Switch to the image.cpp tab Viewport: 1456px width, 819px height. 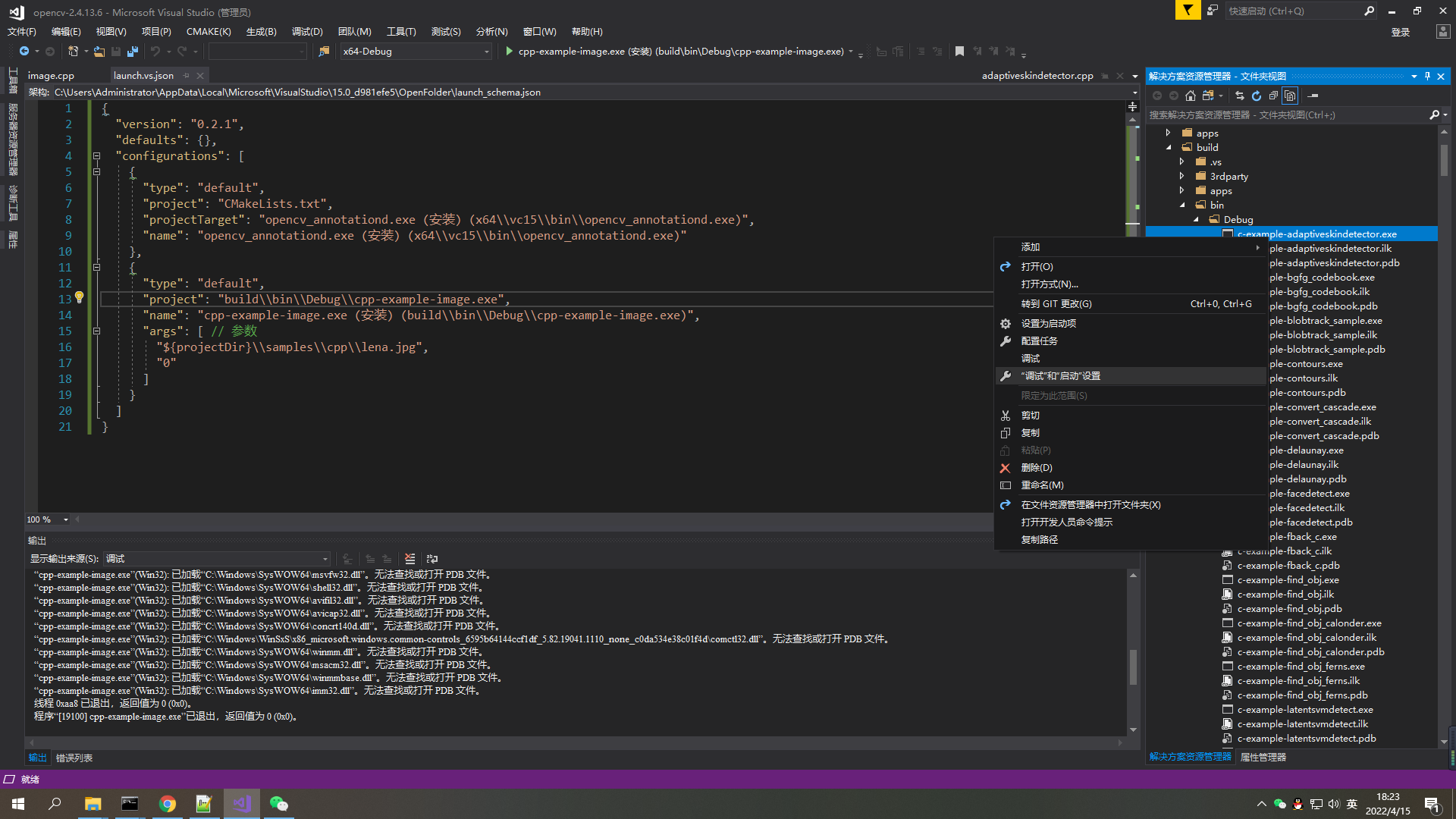[x=51, y=76]
